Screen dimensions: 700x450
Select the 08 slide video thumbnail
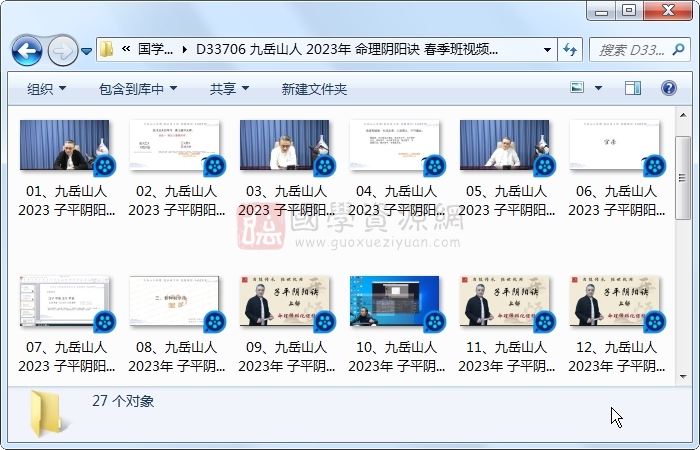(174, 301)
